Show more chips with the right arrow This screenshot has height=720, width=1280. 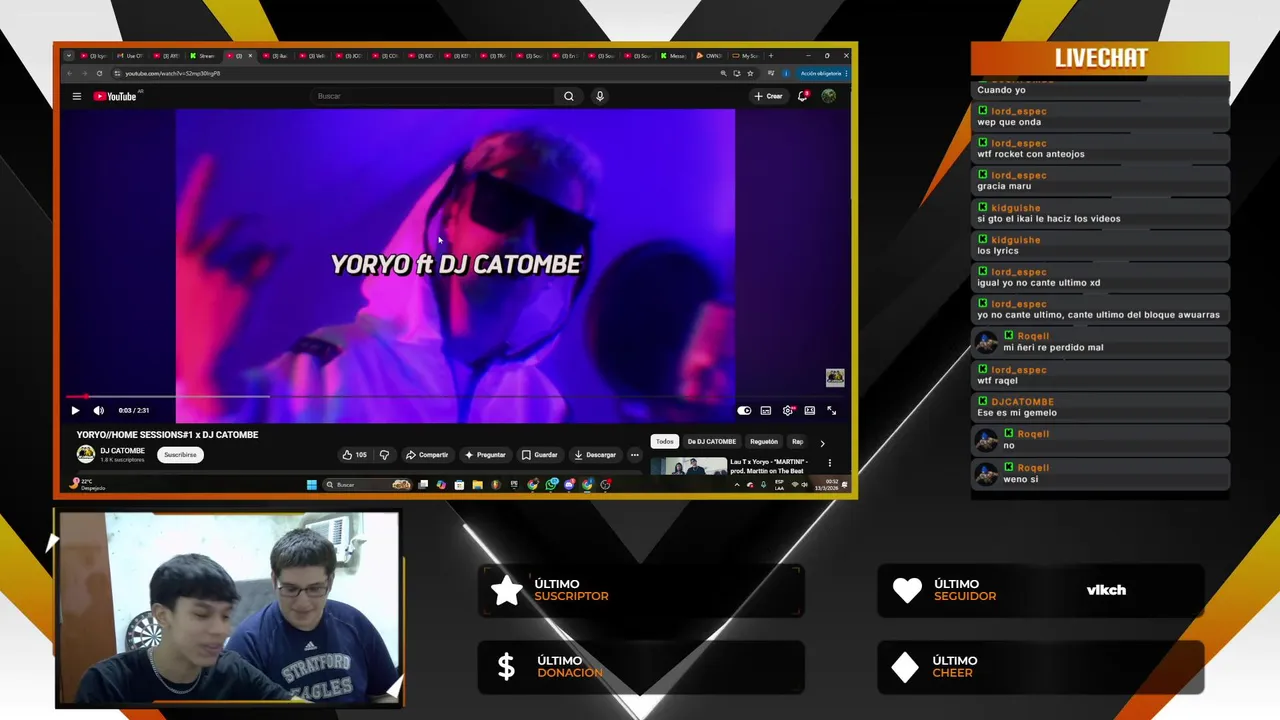822,443
